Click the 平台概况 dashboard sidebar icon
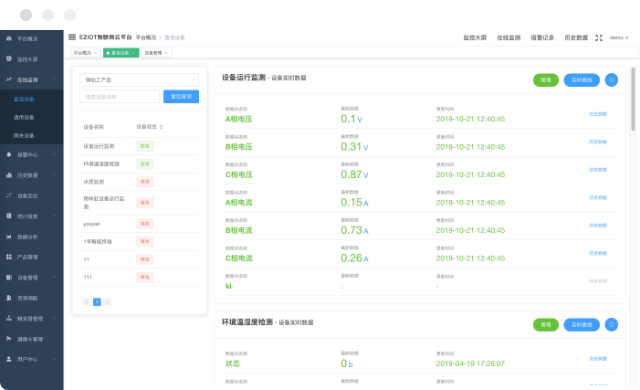This screenshot has height=390, width=640. click(x=9, y=38)
